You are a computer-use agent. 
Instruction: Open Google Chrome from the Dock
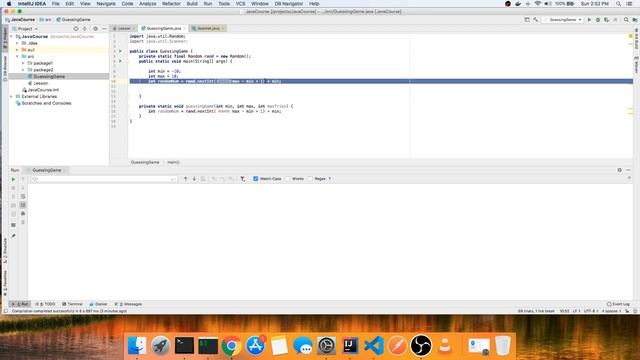coord(231,346)
